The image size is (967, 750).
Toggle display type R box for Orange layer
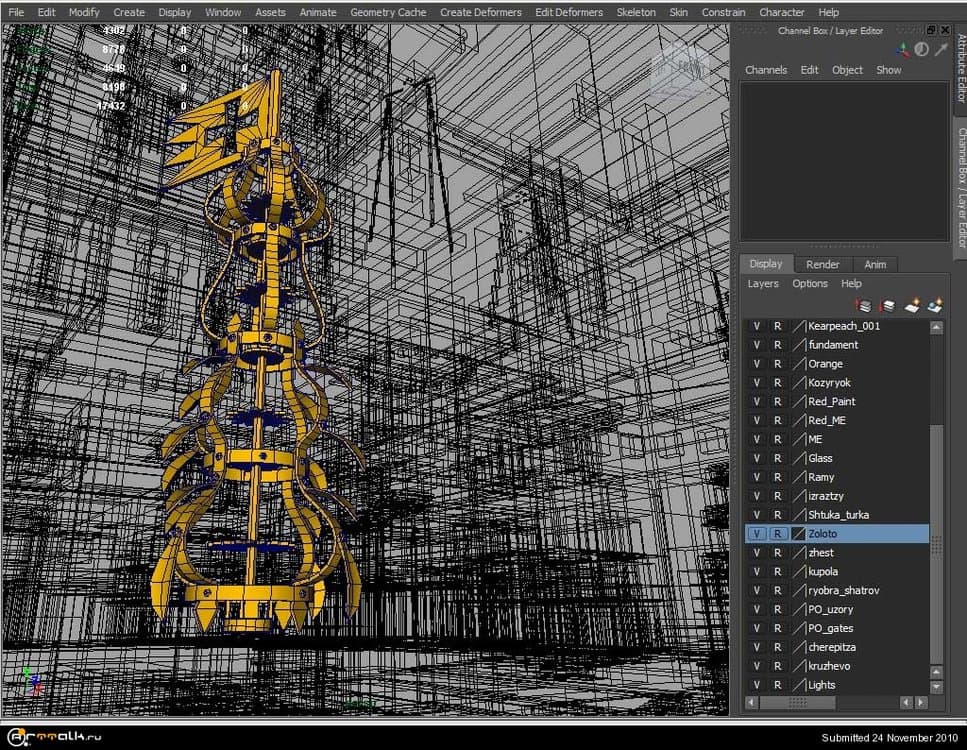778,364
